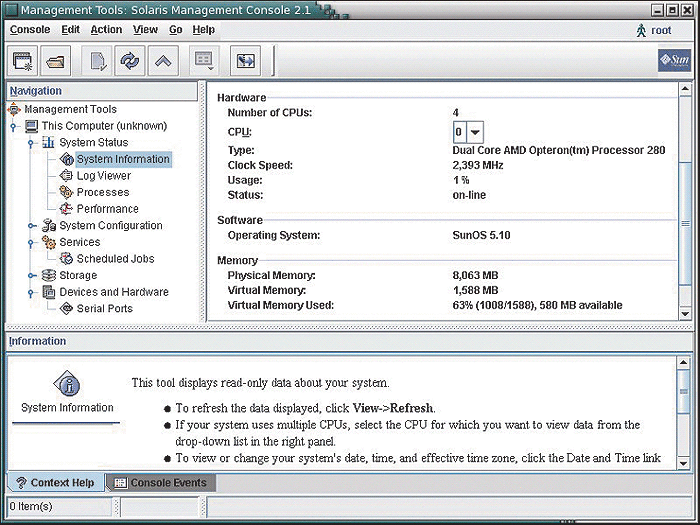Open the Go menu
The image size is (700, 525).
click(x=175, y=30)
